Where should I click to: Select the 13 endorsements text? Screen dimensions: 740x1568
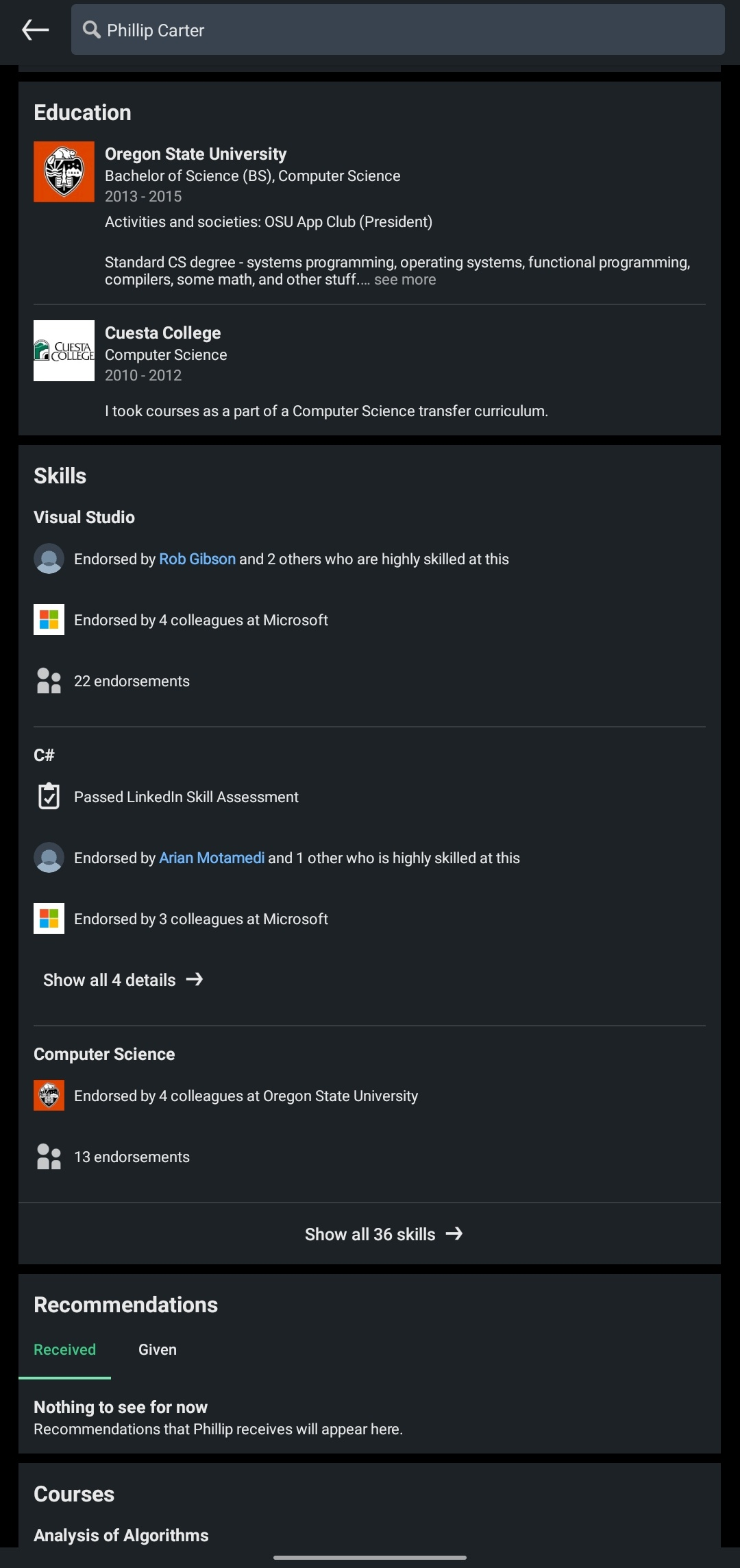132,1157
